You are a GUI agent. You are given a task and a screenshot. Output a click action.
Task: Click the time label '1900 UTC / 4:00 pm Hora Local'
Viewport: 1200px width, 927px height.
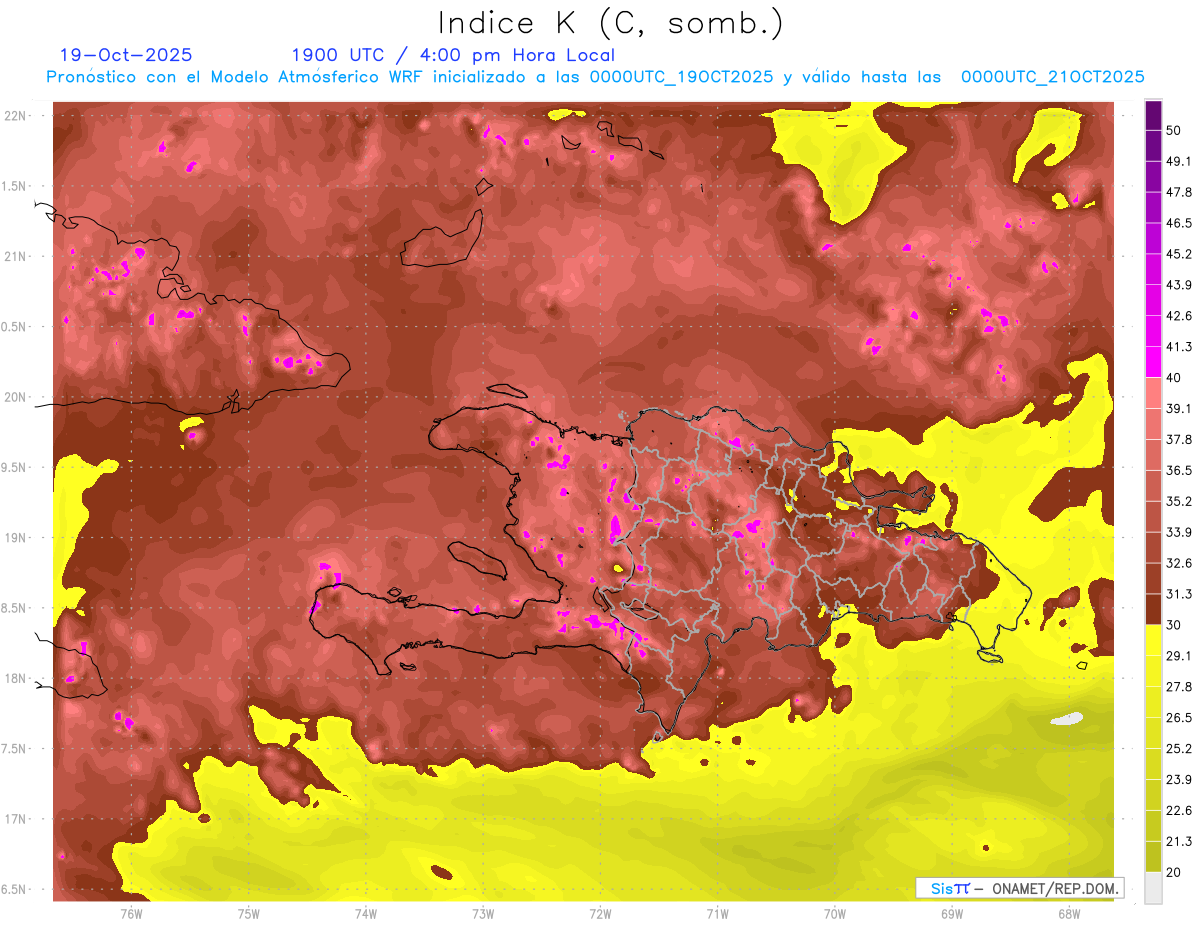(453, 55)
